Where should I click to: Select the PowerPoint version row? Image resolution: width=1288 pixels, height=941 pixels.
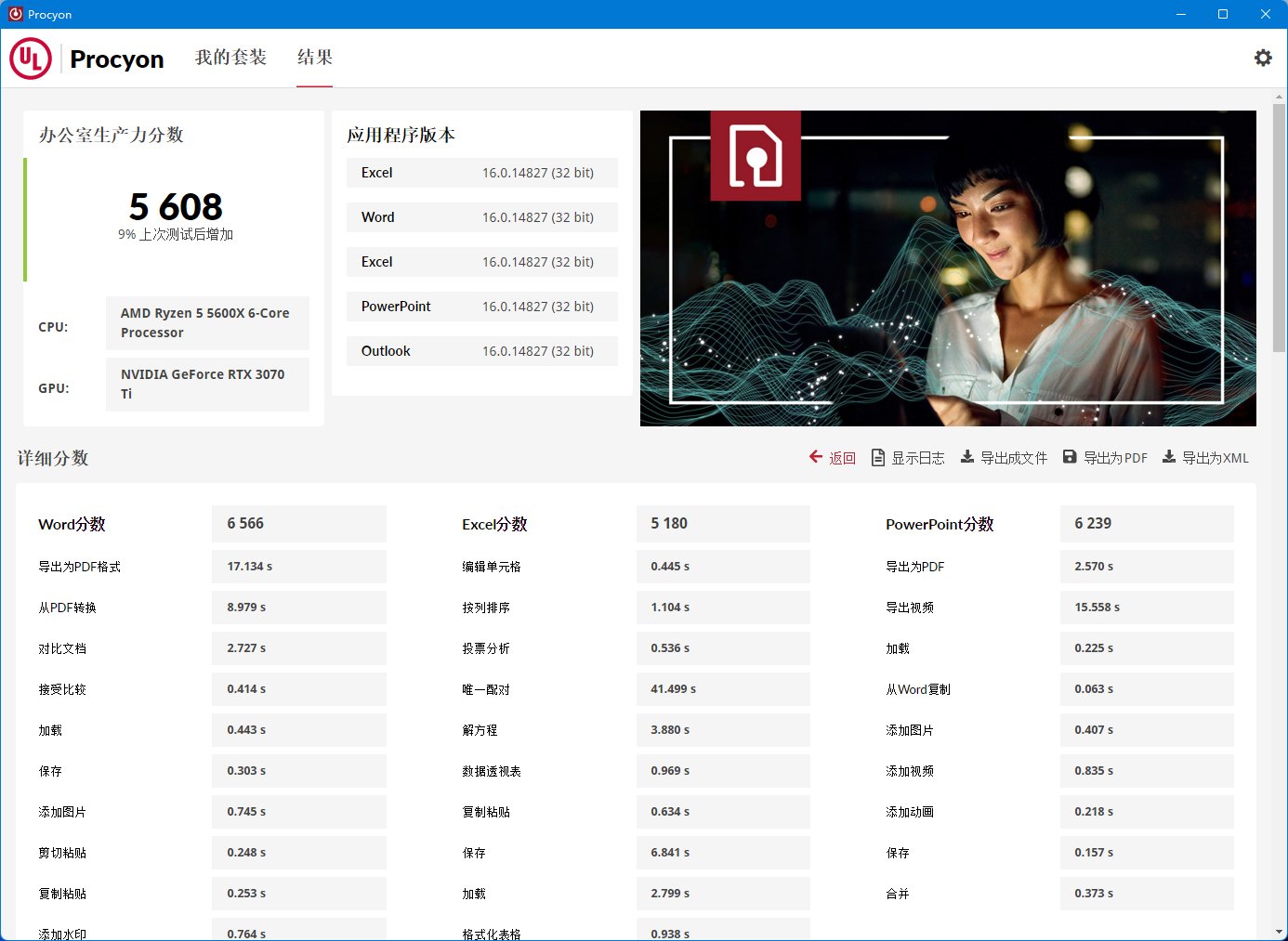[481, 307]
